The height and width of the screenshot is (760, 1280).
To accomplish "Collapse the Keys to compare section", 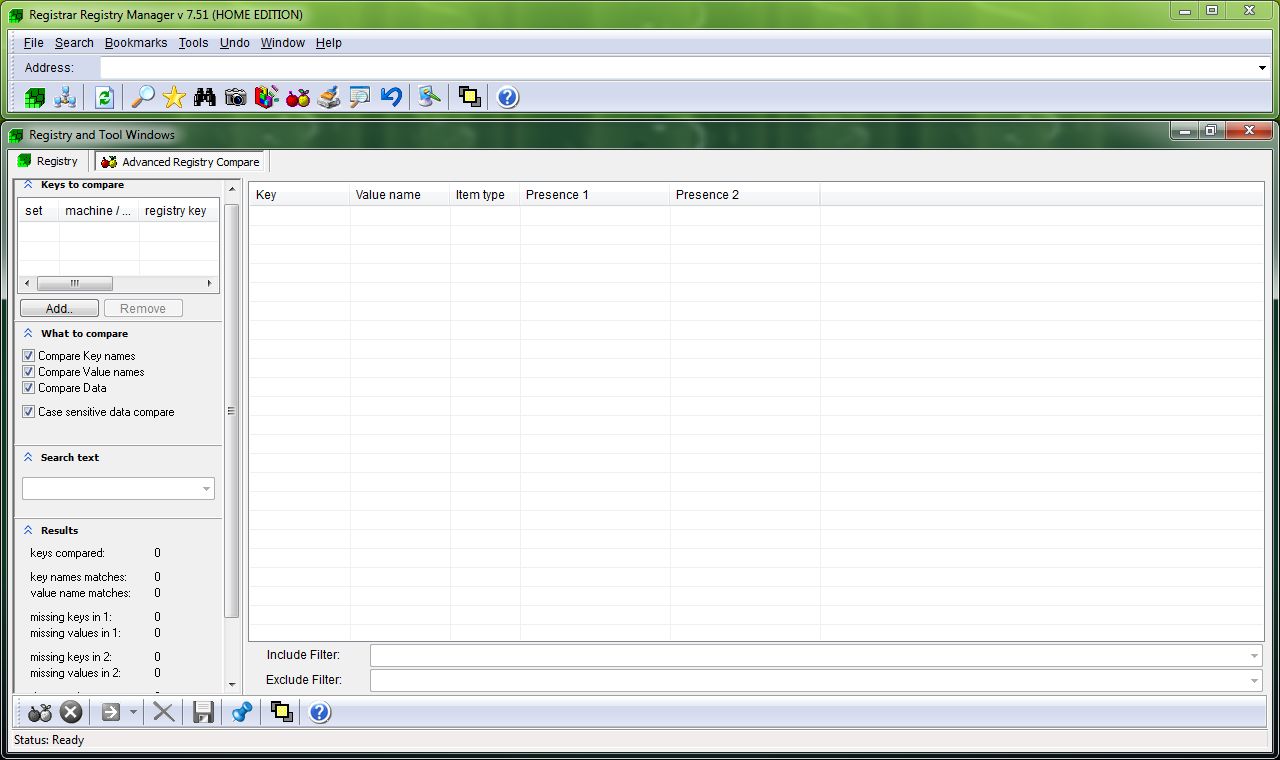I will [28, 185].
